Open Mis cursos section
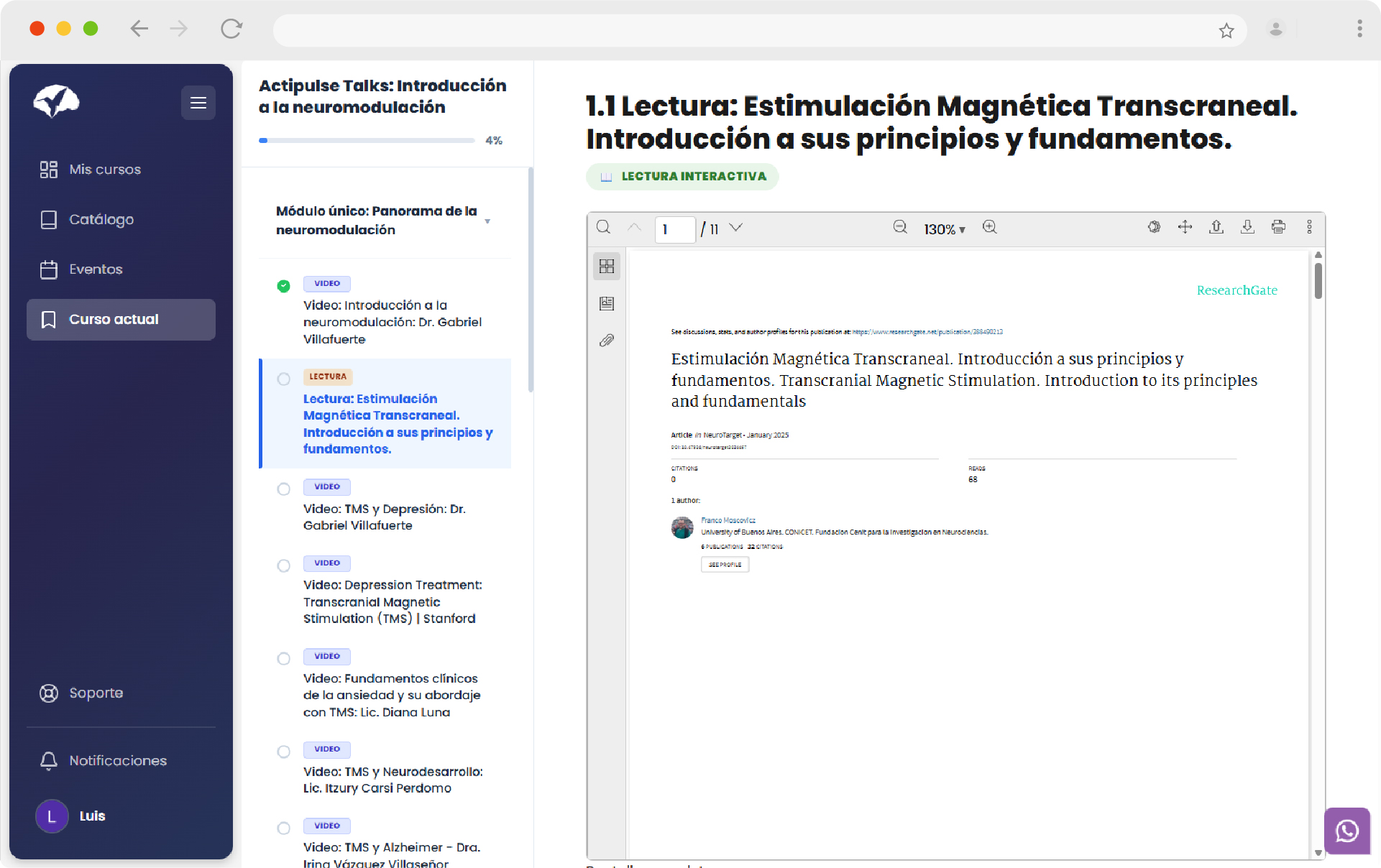This screenshot has height=868, width=1381. click(x=121, y=170)
